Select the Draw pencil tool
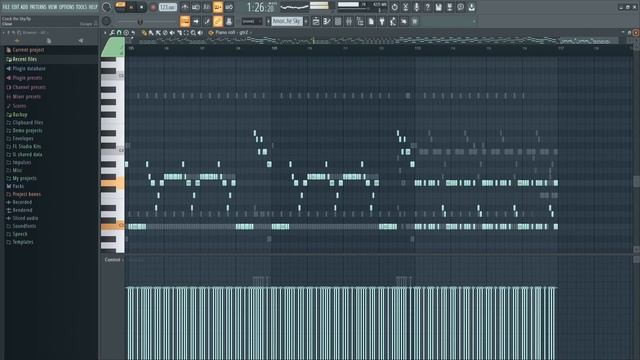The height and width of the screenshot is (360, 640). 144,33
